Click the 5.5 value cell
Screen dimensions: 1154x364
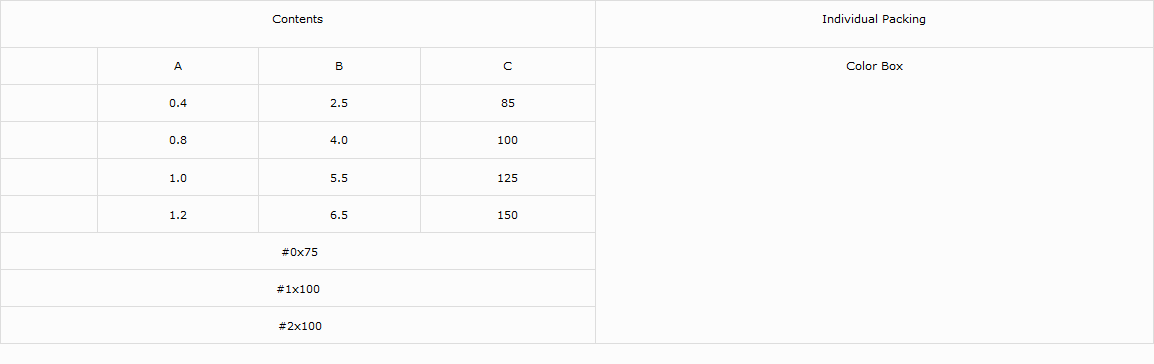point(339,177)
